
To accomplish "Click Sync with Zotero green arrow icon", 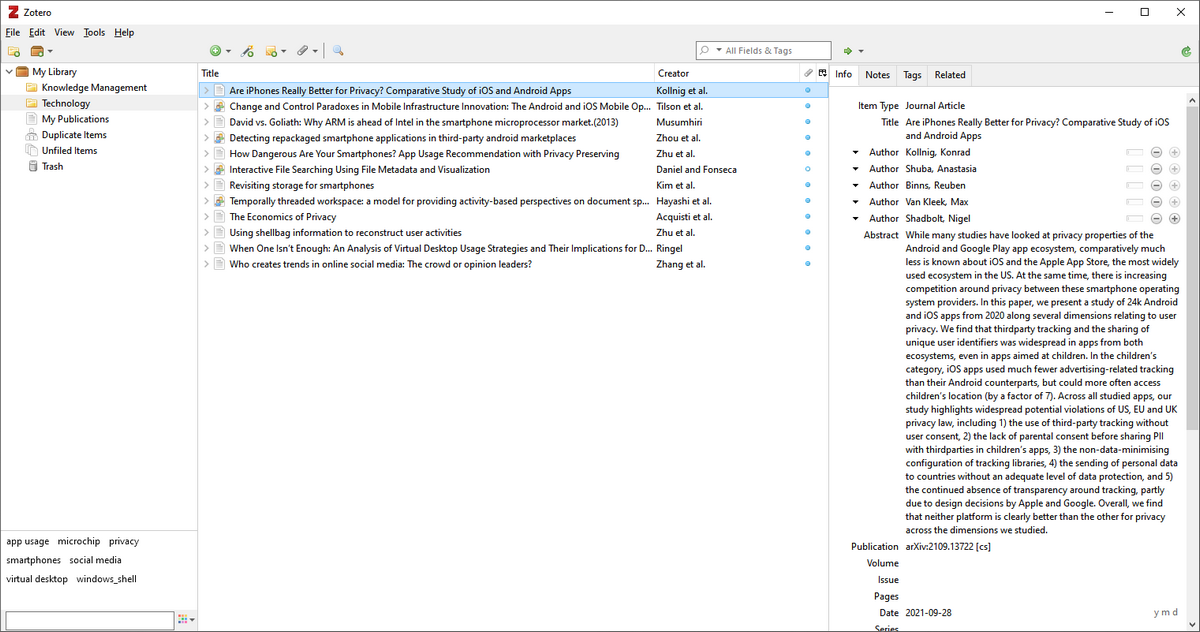I will tap(1185, 51).
